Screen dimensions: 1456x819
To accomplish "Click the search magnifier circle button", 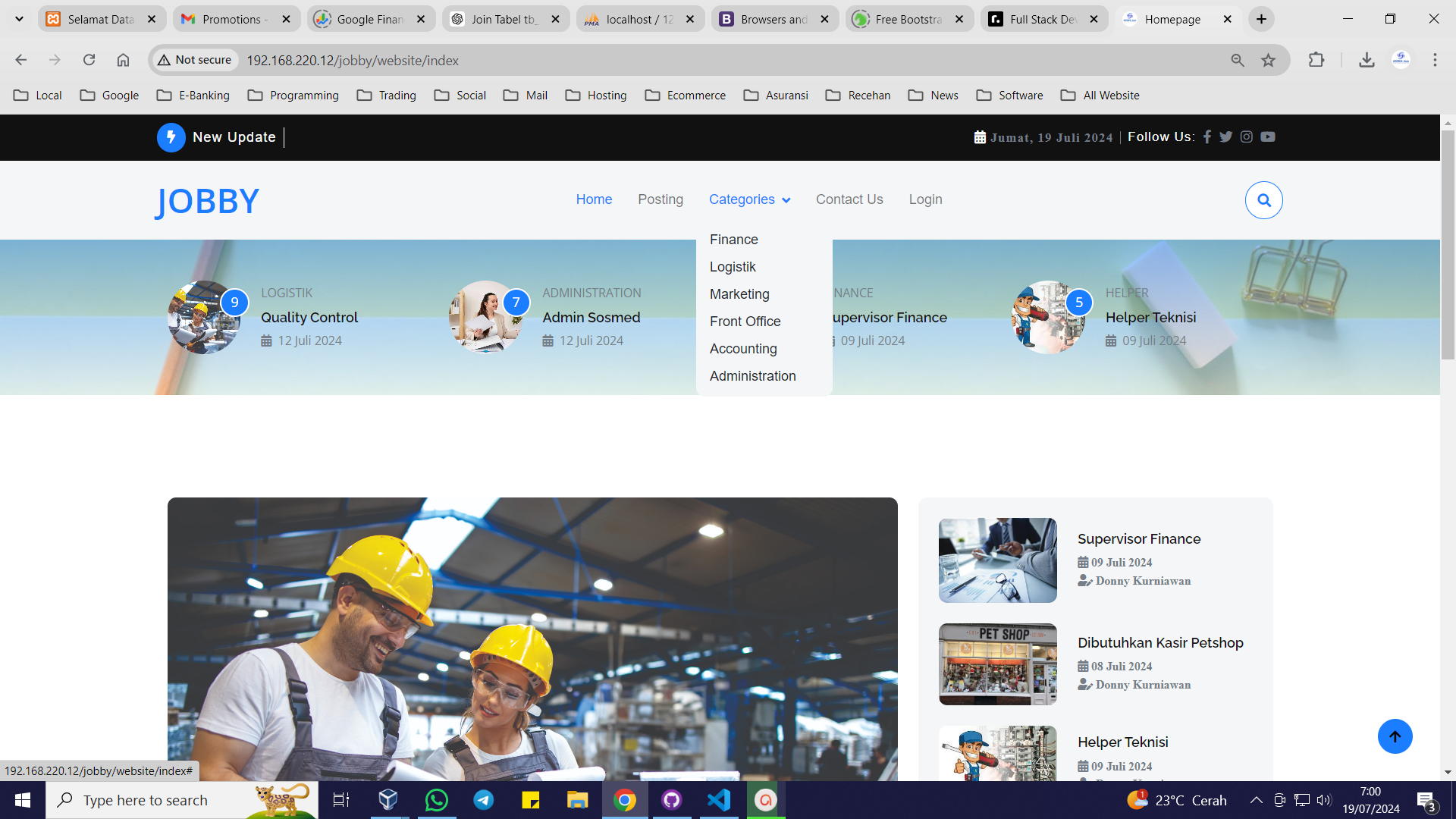I will coord(1263,200).
